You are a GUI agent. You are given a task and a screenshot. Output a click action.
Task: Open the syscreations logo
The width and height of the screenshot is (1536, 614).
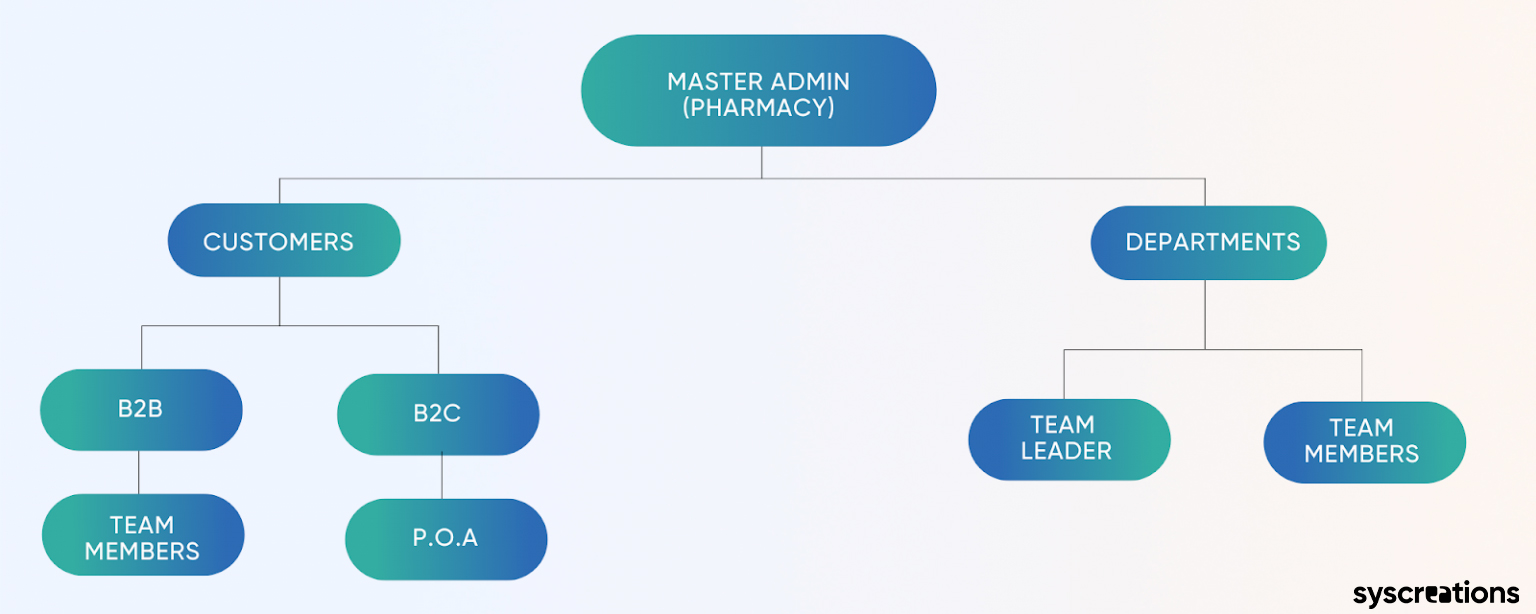[1436, 593]
